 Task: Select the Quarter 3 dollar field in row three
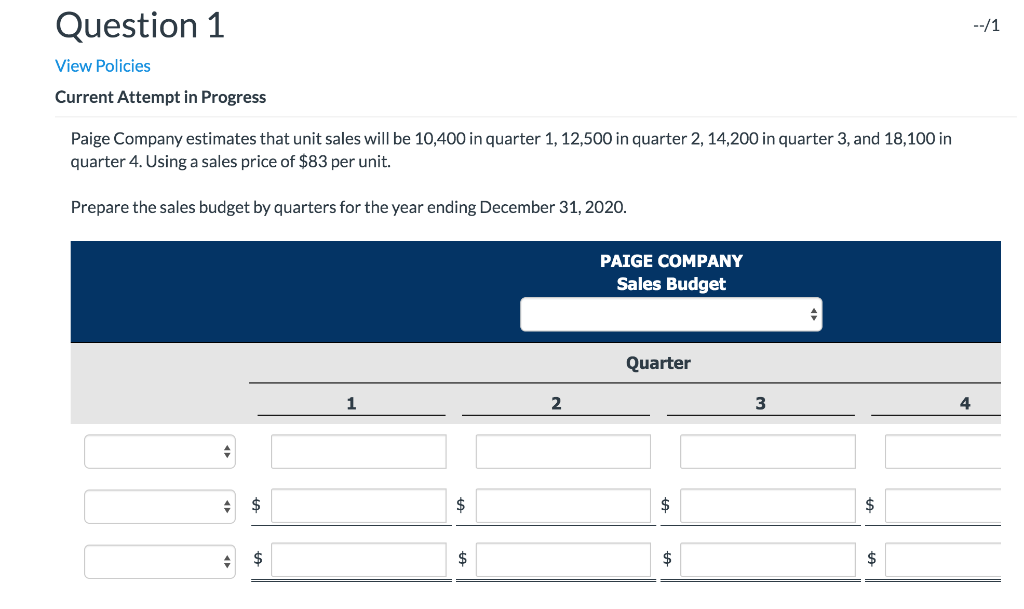pyautogui.click(x=765, y=560)
